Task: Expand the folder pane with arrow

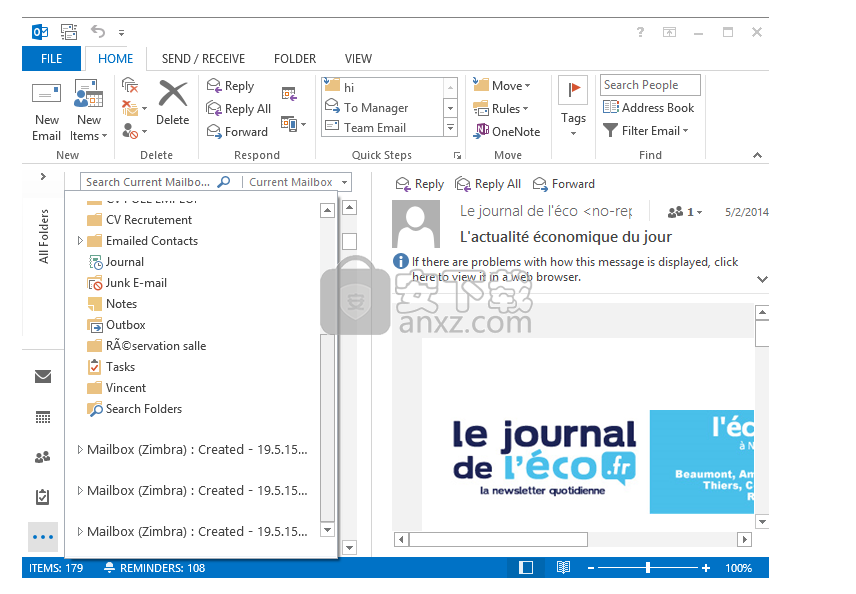Action: tap(43, 176)
